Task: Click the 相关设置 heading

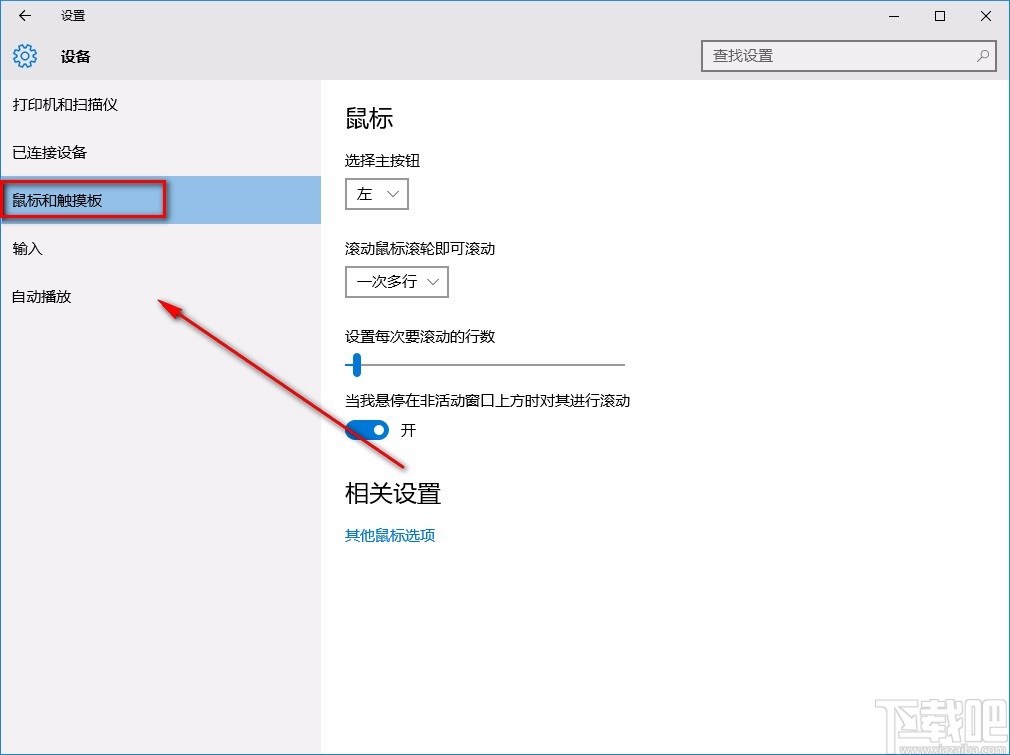Action: (392, 492)
